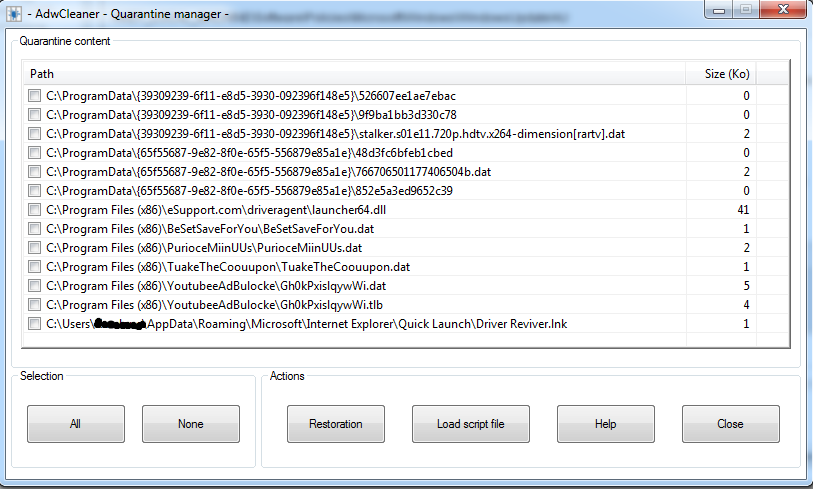Click the Close button in Actions

(731, 424)
